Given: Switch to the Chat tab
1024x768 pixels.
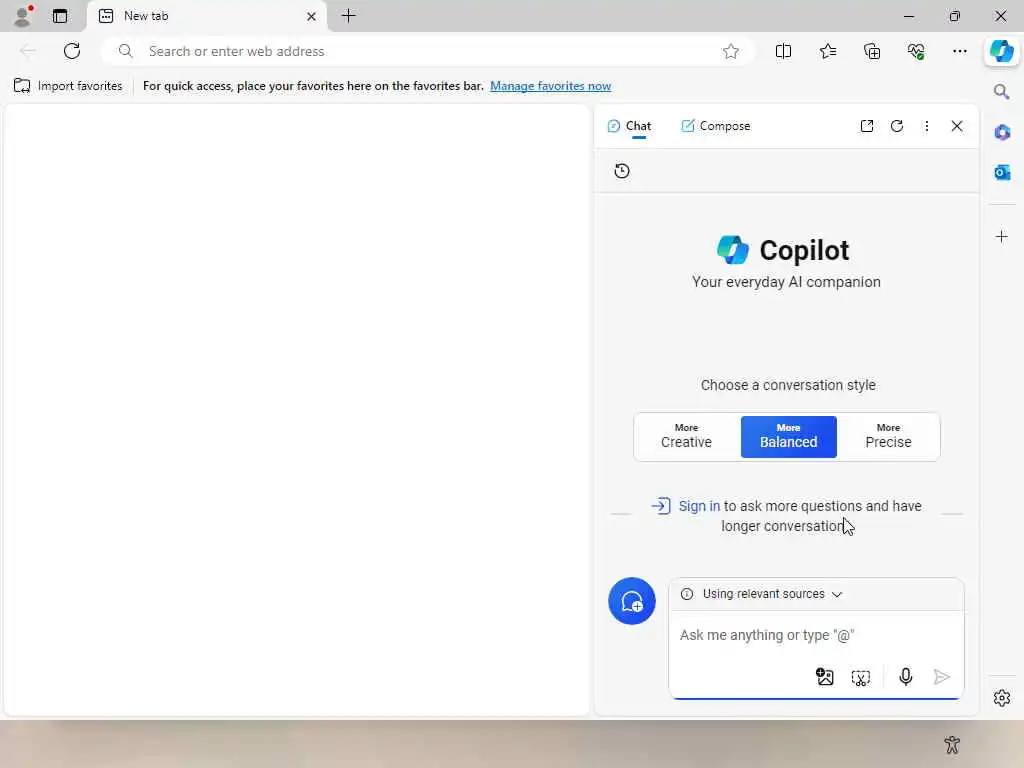Looking at the screenshot, I should click(x=630, y=126).
